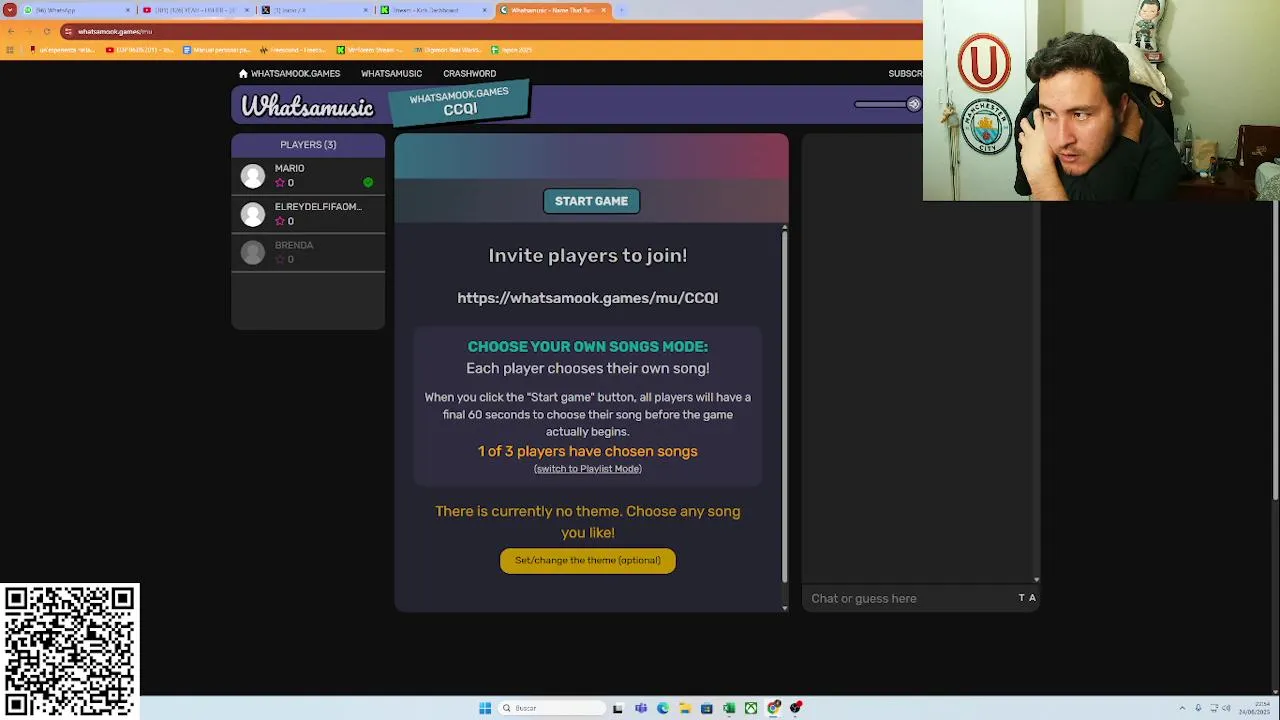Click the Chat or guess here input
Viewport: 1280px width, 720px height.
(x=910, y=598)
